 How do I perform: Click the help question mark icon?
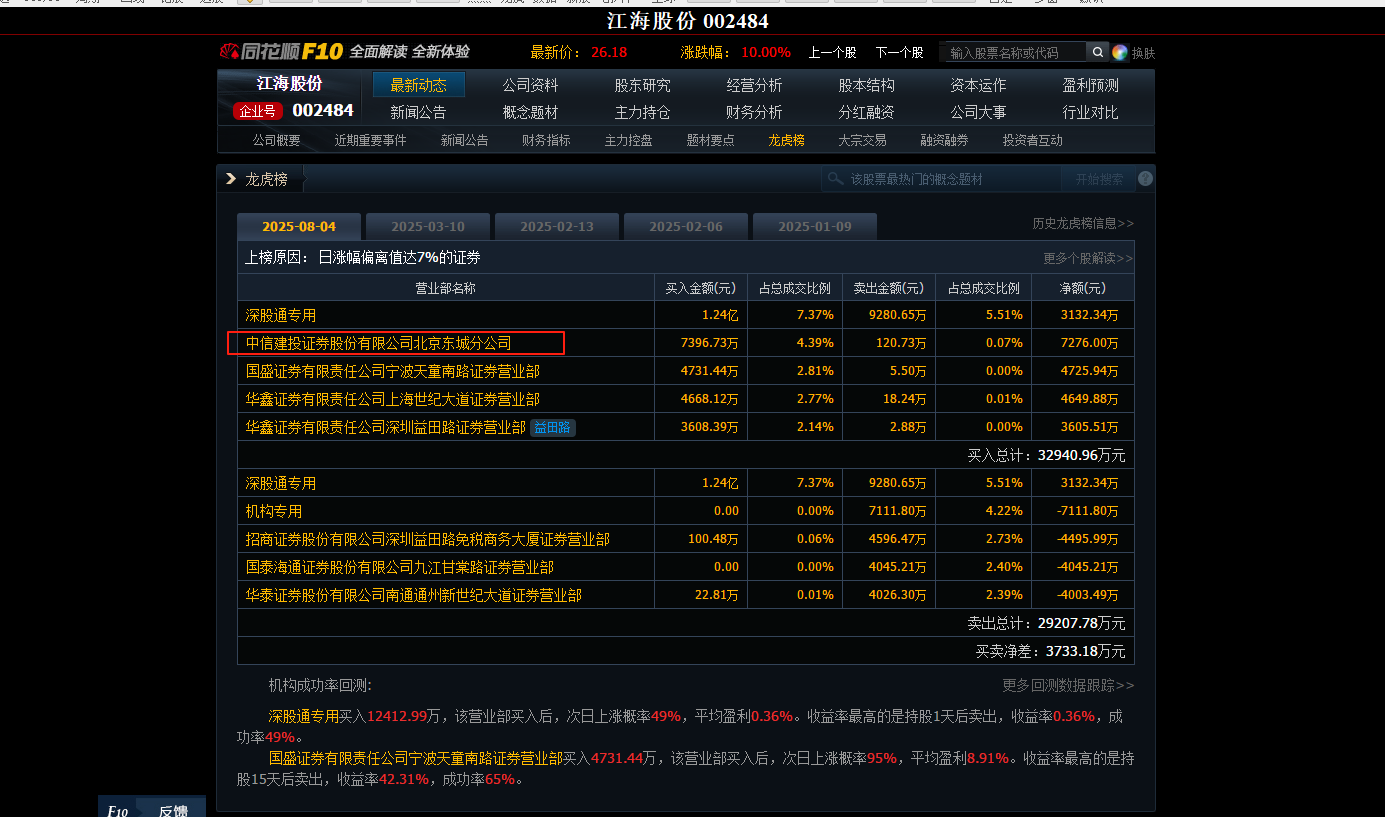[1145, 179]
